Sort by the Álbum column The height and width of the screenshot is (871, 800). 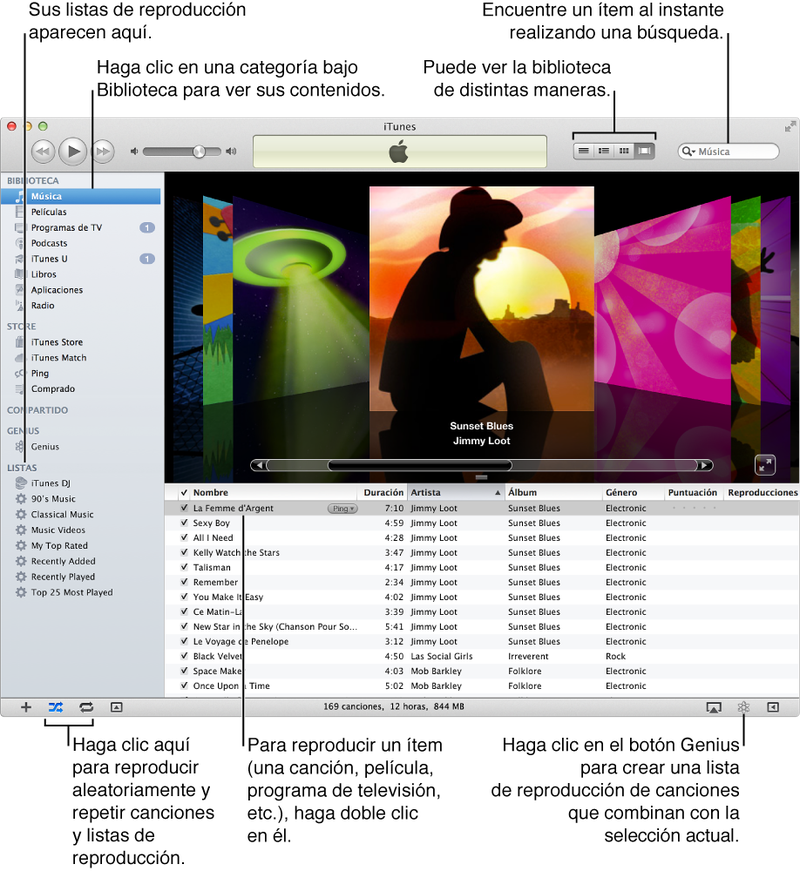click(x=553, y=492)
